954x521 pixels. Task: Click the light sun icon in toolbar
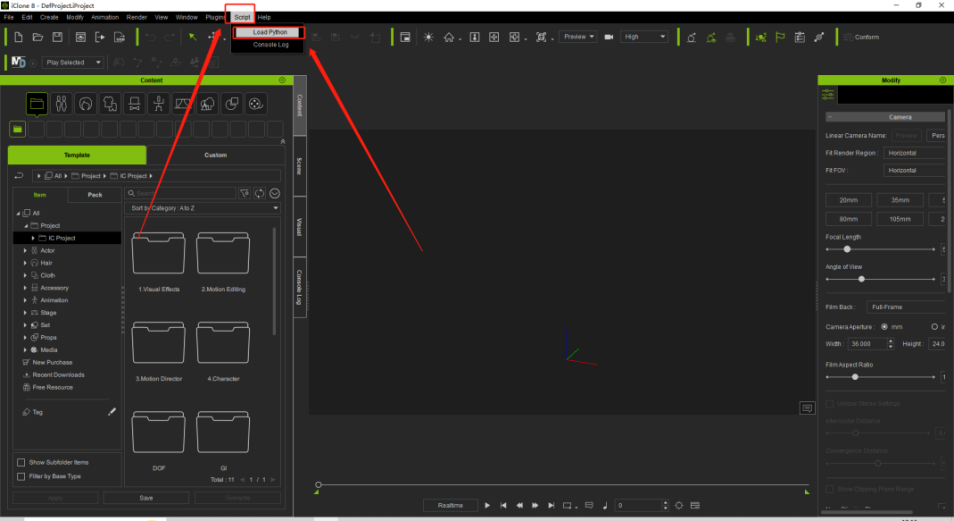pos(429,37)
